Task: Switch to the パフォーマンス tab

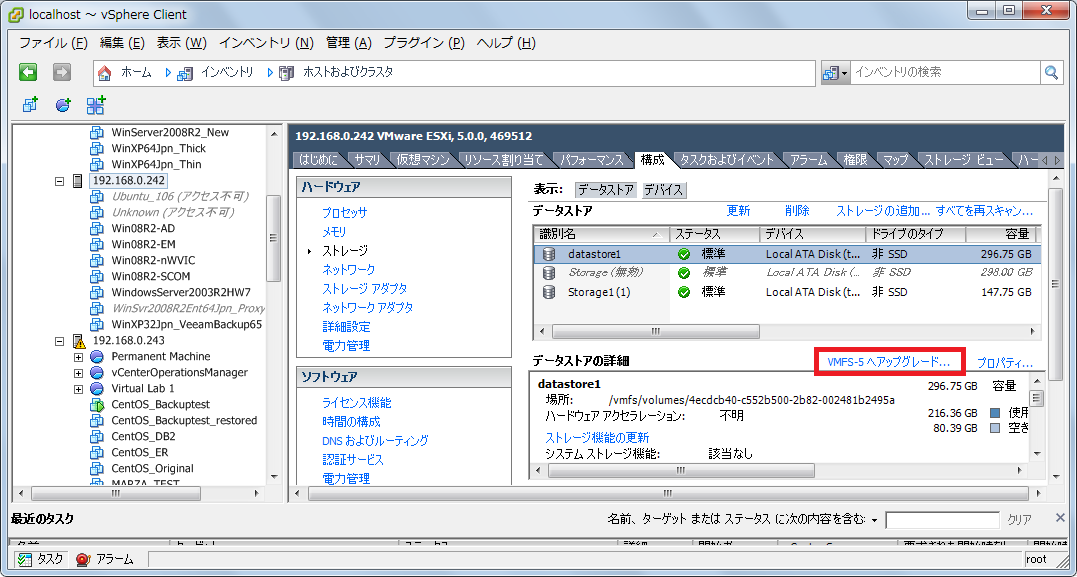Action: click(591, 160)
